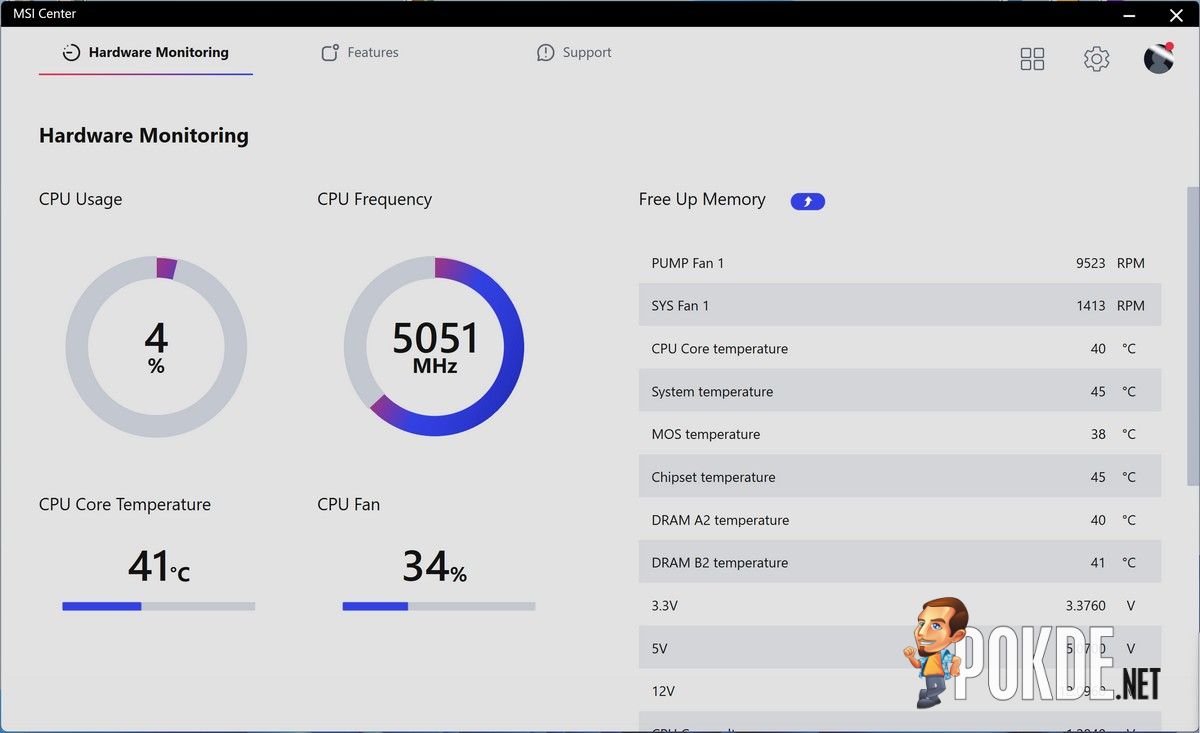Select the MOS temperature row
The height and width of the screenshot is (733, 1200).
coord(900,434)
